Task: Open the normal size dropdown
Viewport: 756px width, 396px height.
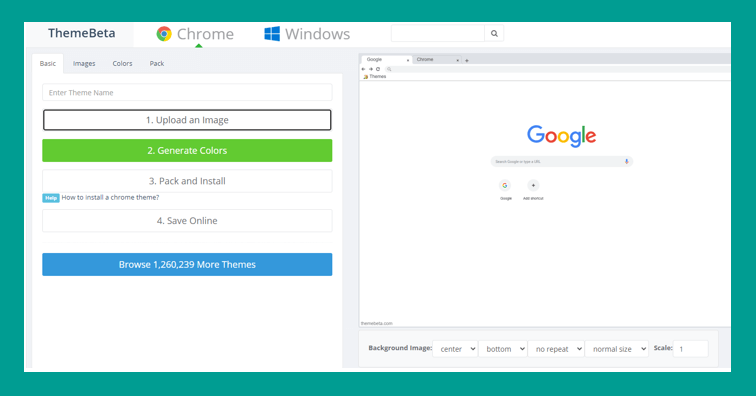Action: (617, 349)
